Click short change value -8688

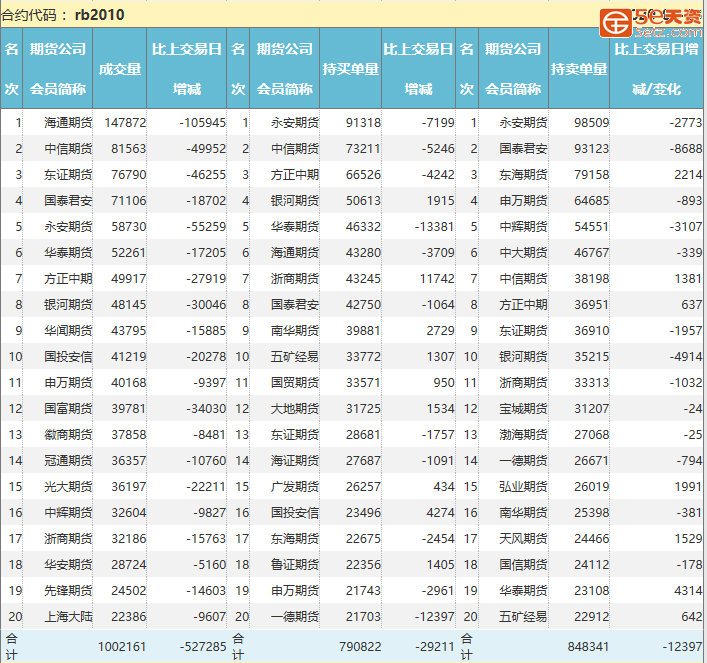pos(685,149)
